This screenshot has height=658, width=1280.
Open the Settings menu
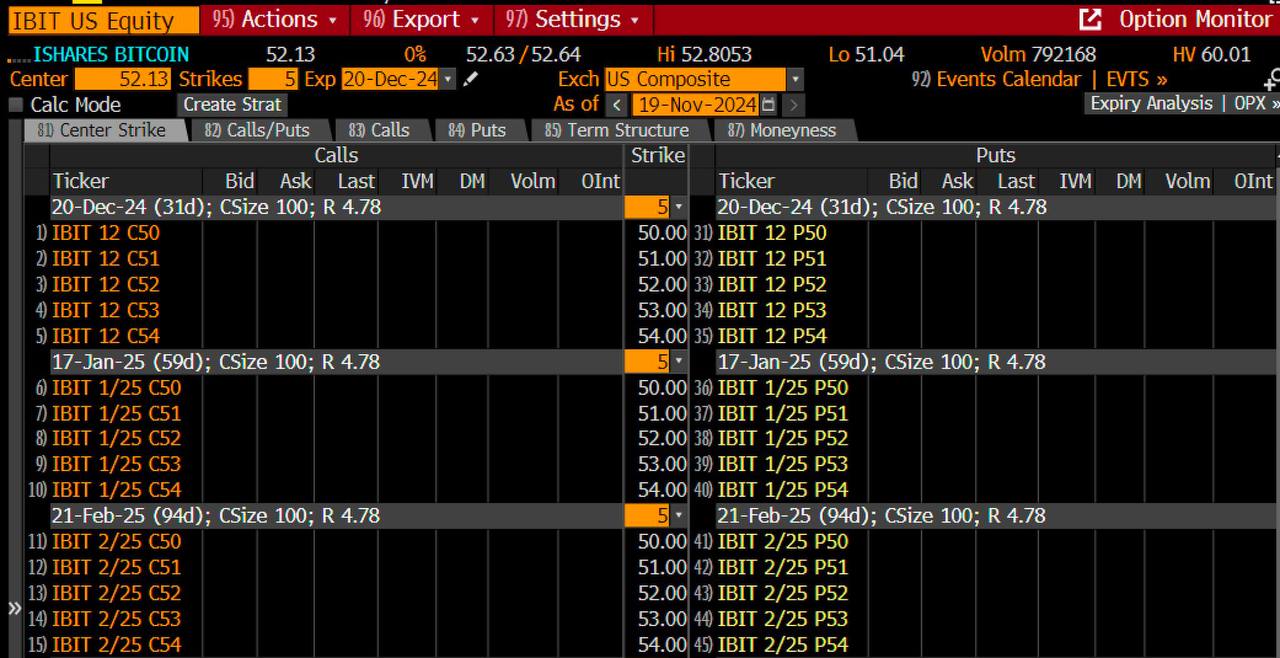[573, 19]
